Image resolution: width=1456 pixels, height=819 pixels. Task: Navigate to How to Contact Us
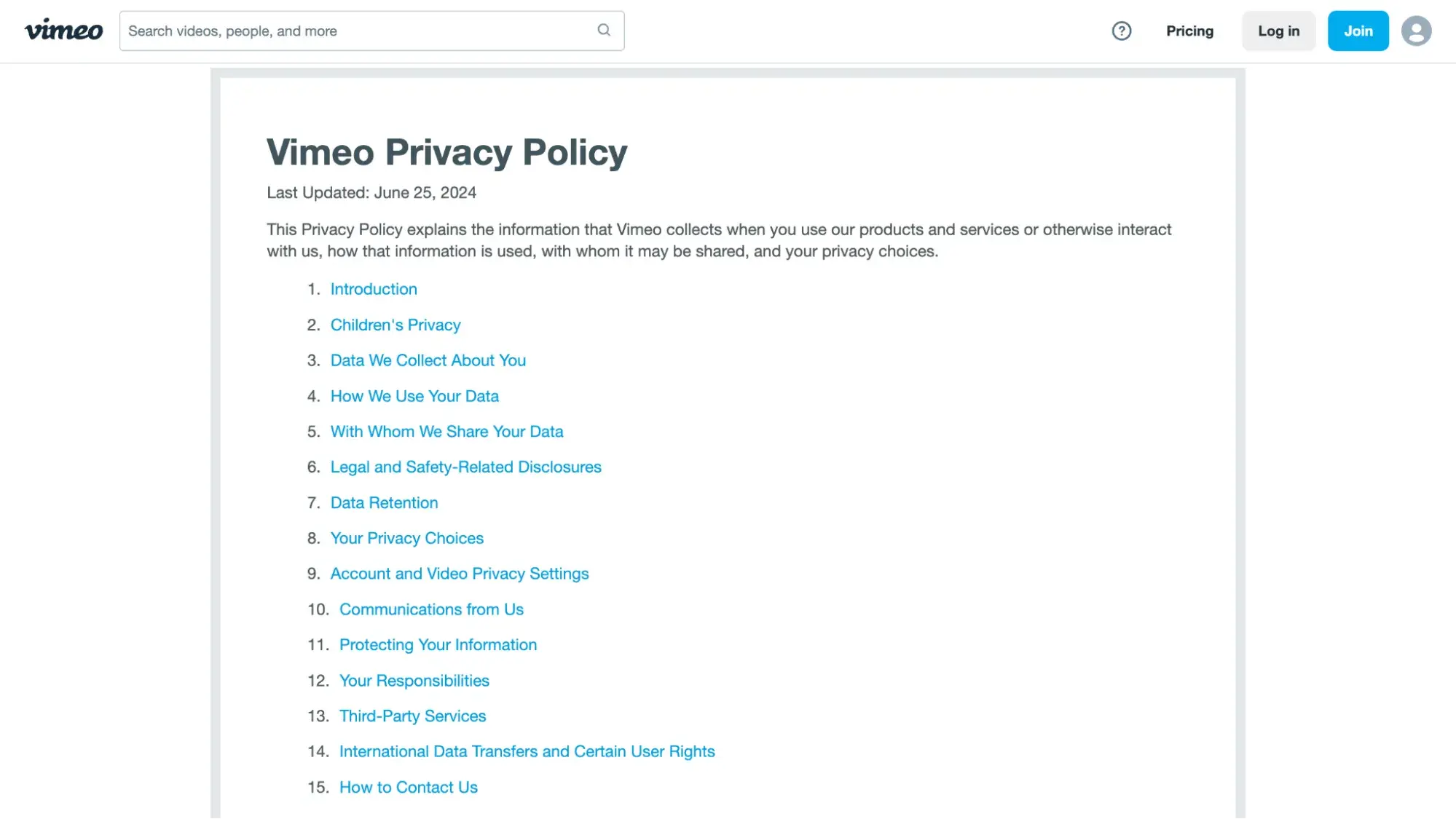(x=408, y=787)
